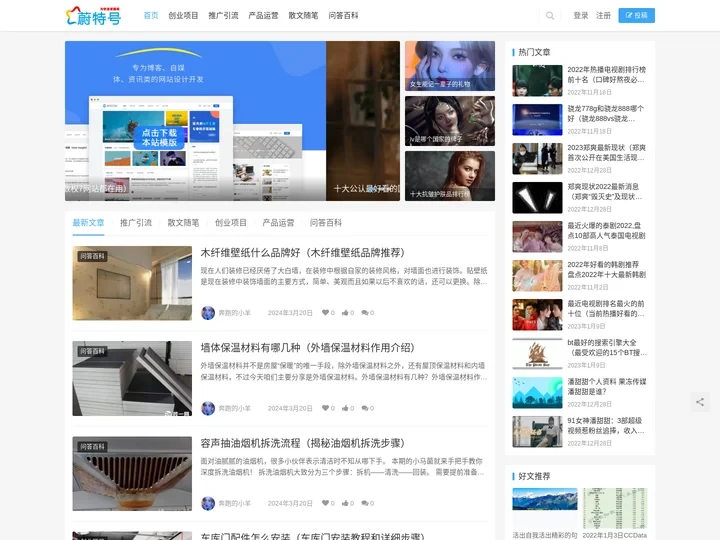Viewport: 720px width, 540px height.
Task: Click the heart icon on 墙体保温材料 article
Action: tap(325, 408)
